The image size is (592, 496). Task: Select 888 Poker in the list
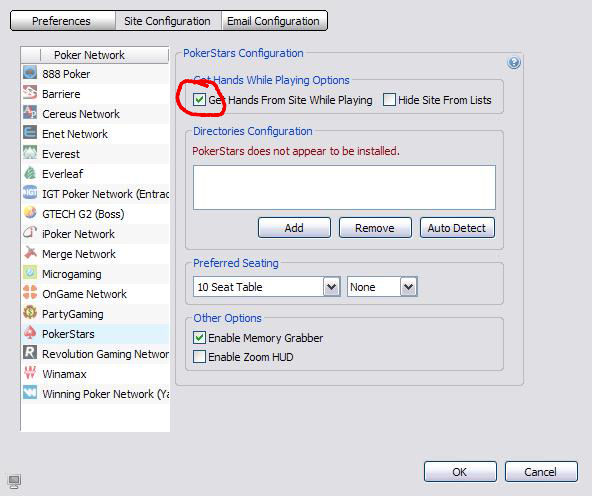coord(96,74)
